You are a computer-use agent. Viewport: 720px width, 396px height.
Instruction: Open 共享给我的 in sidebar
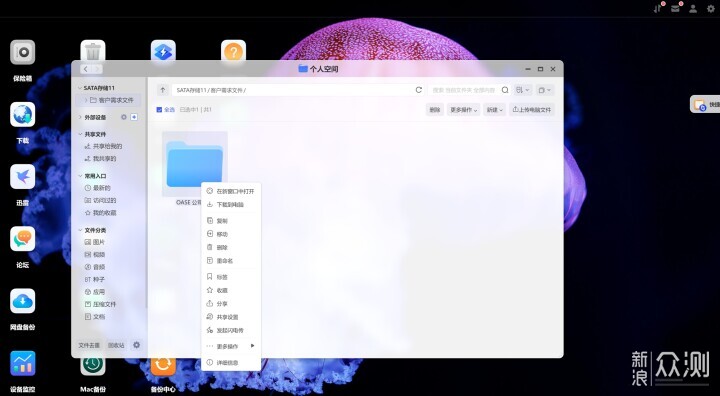103,147
